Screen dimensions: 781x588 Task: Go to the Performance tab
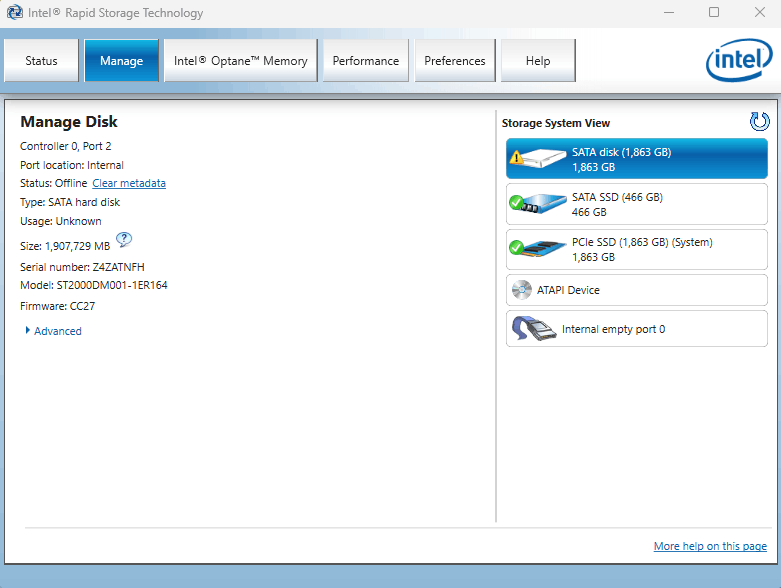[366, 61]
